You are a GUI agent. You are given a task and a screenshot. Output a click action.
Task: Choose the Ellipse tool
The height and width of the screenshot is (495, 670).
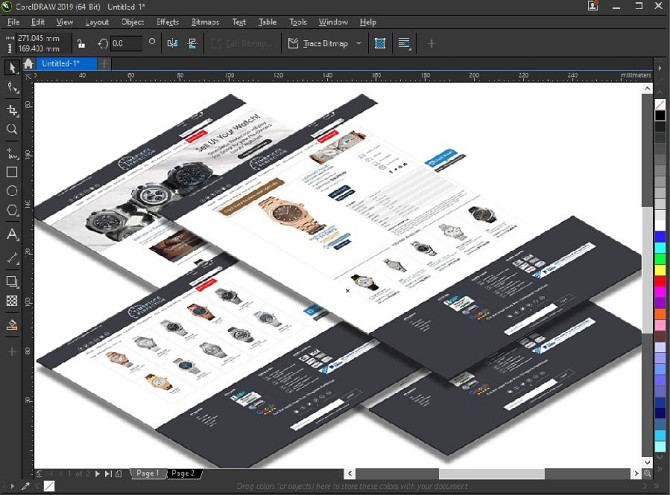click(12, 191)
